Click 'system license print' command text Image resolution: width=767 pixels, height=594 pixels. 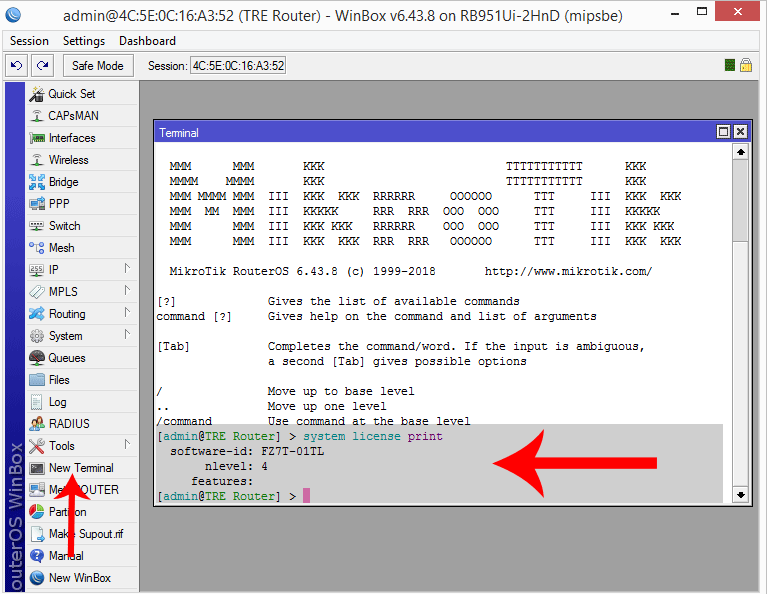point(373,436)
